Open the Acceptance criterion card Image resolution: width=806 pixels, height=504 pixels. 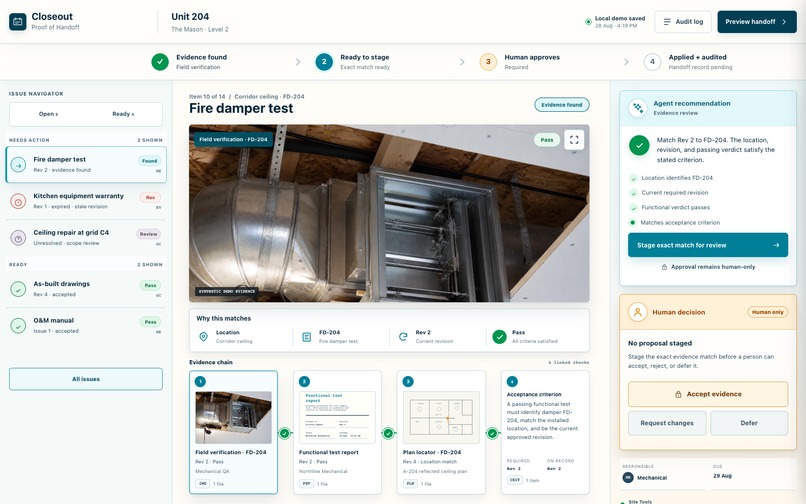coord(545,433)
